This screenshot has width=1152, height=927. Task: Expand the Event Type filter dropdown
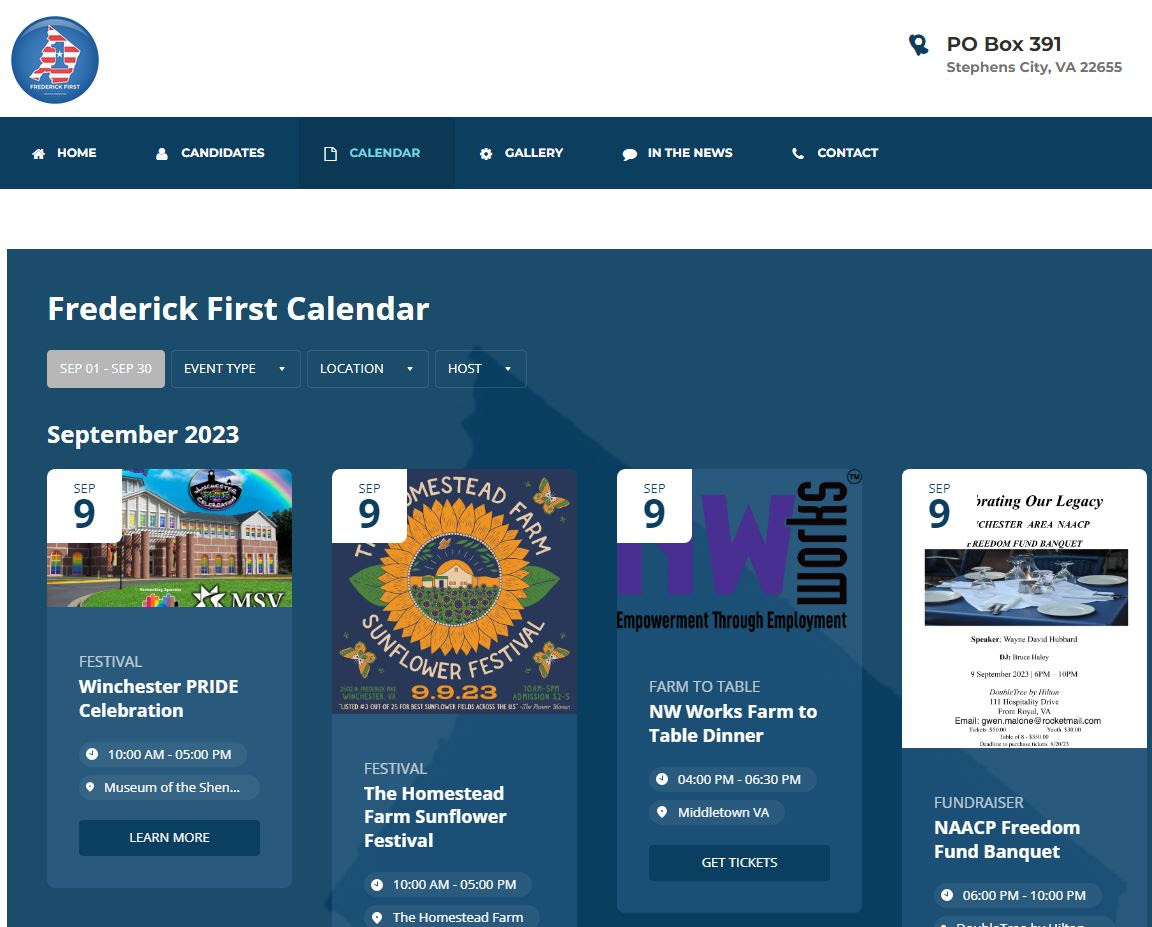coord(235,369)
